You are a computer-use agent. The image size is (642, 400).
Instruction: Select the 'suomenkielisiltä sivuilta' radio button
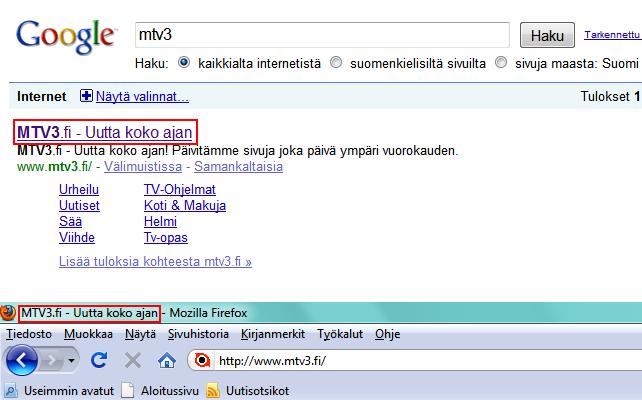coord(336,63)
